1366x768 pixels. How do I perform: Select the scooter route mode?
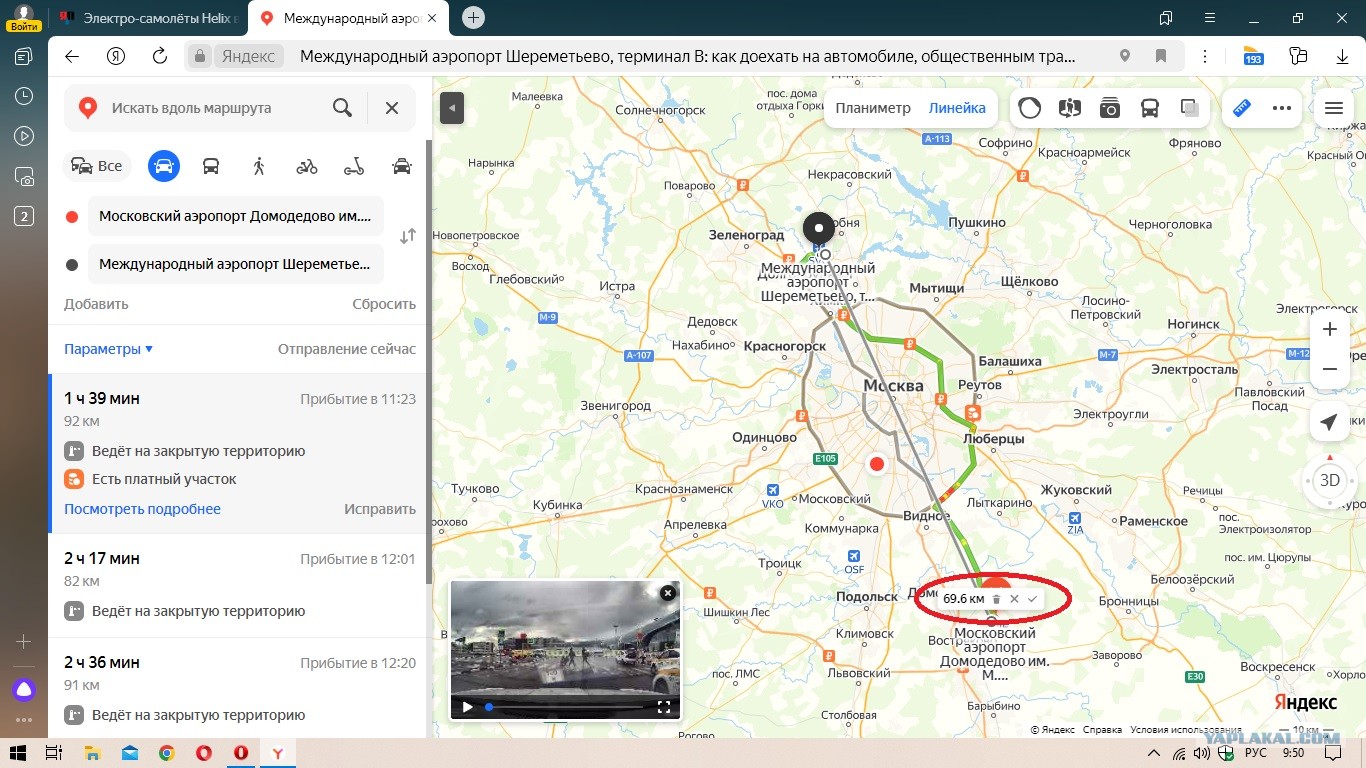[354, 166]
